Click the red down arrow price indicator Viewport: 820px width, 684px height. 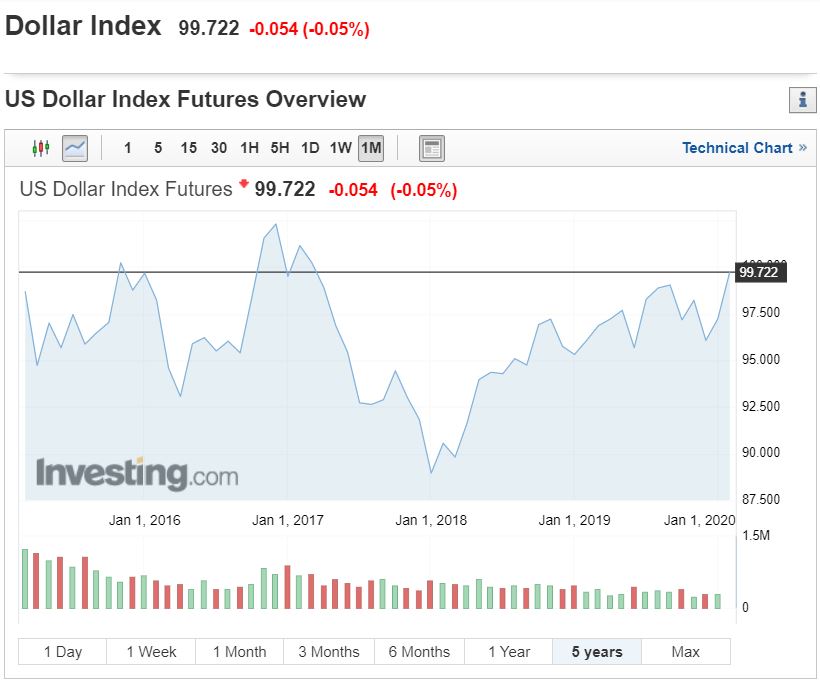coord(243,186)
